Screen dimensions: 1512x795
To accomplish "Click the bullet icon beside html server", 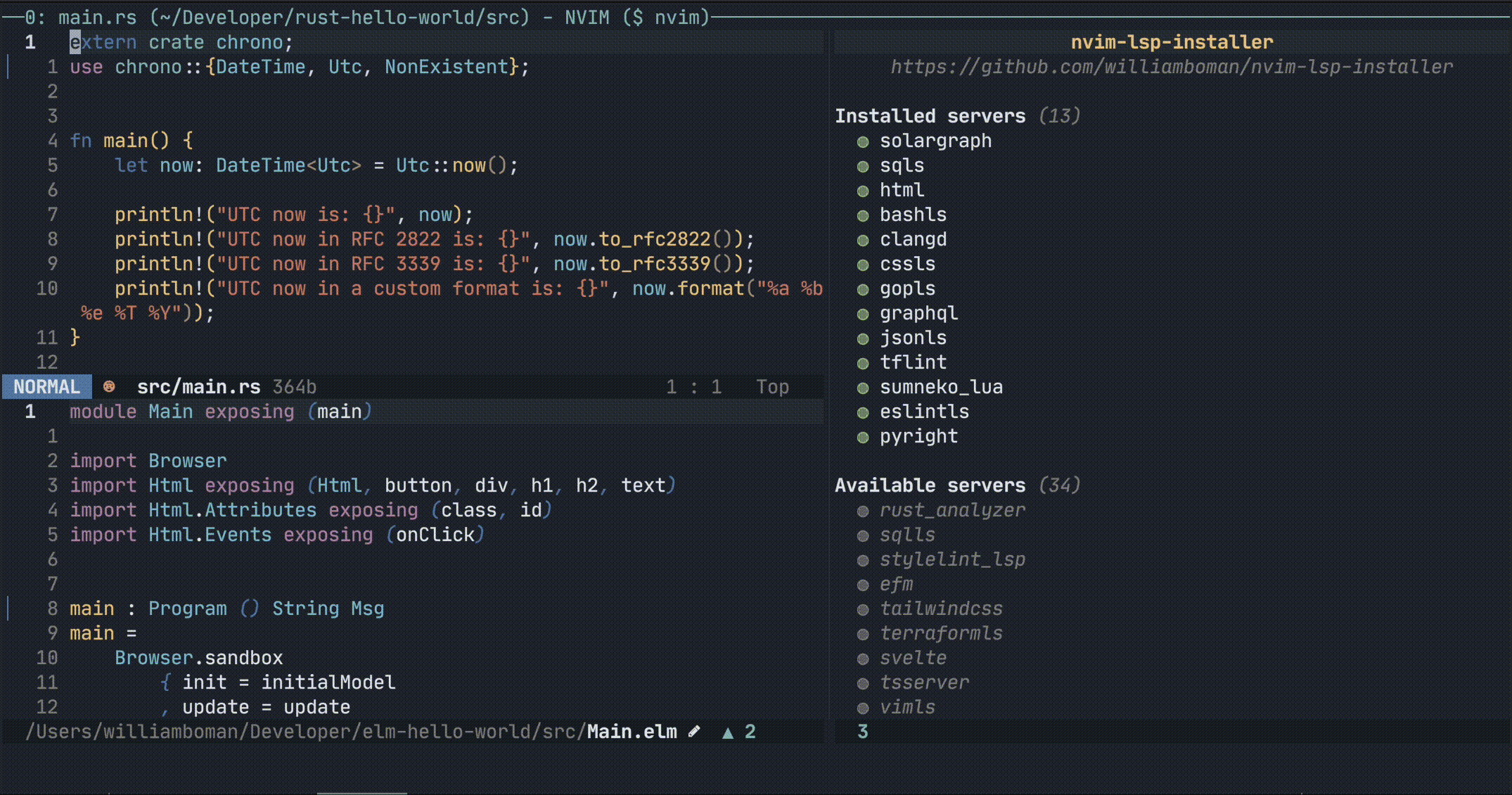I will [x=863, y=191].
